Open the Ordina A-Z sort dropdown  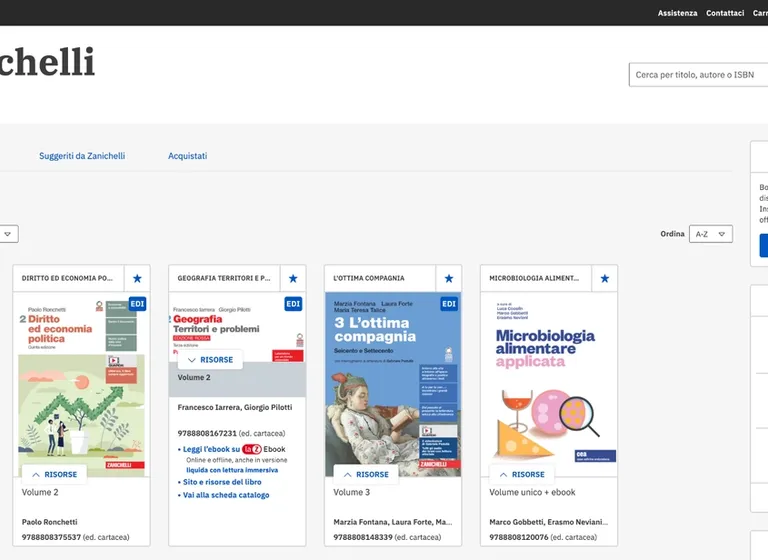[x=711, y=234]
